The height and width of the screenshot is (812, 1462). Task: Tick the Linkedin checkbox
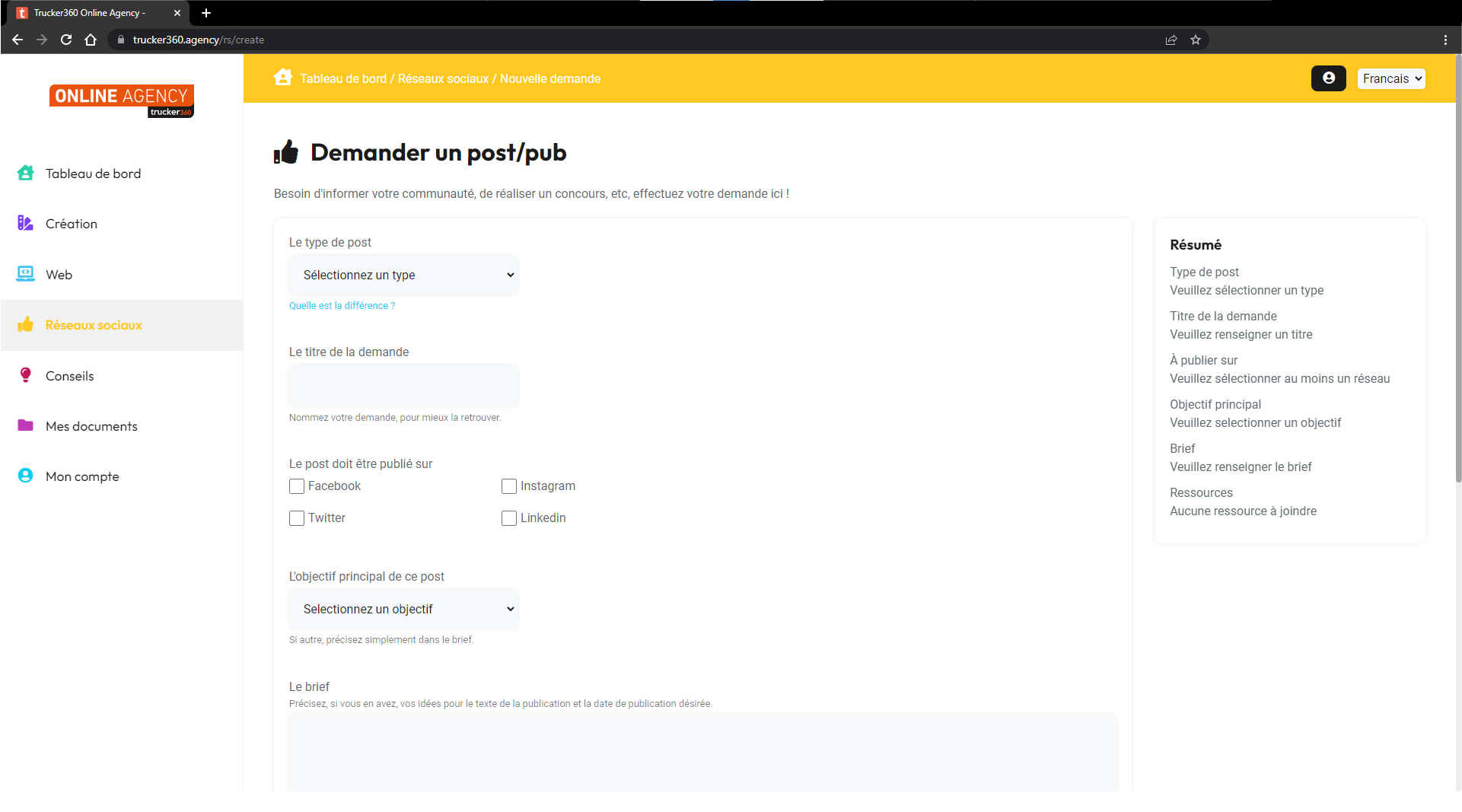(509, 518)
